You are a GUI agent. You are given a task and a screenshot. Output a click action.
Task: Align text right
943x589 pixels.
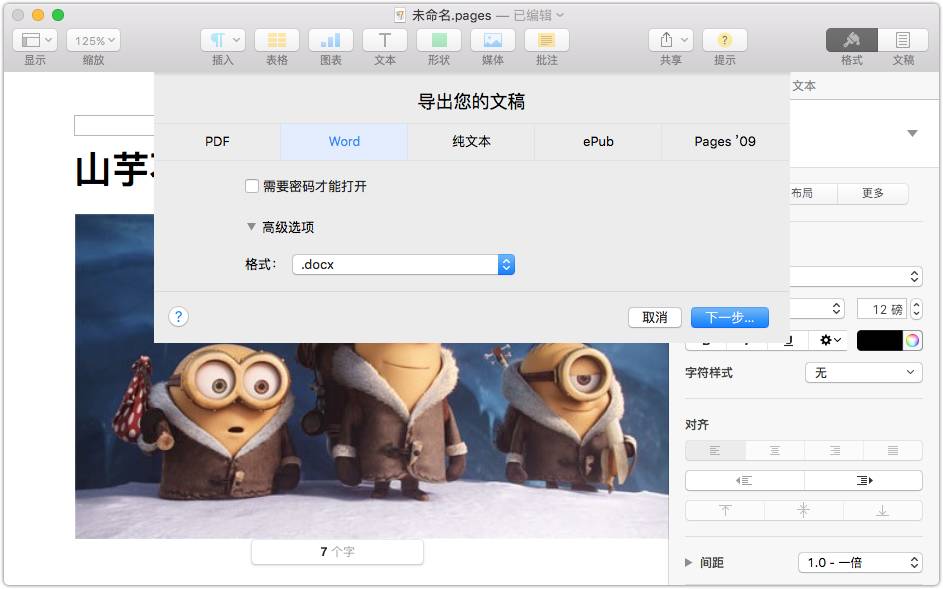click(834, 451)
